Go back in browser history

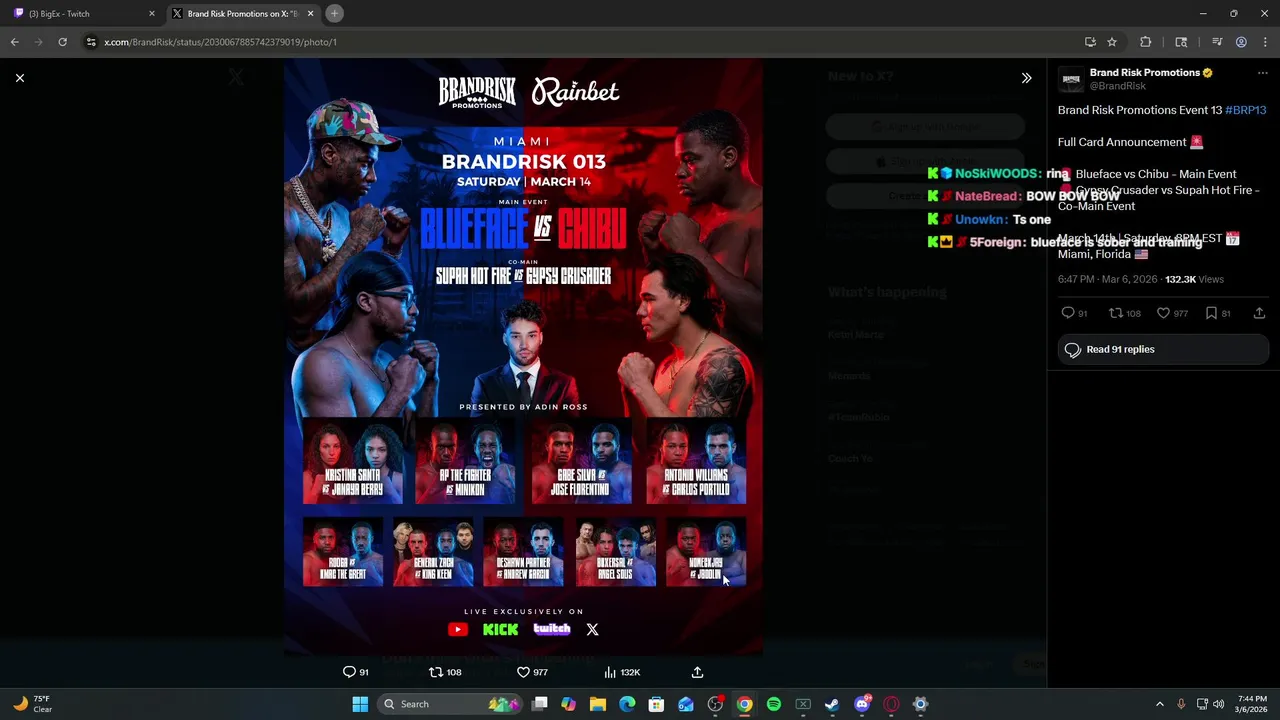click(14, 42)
